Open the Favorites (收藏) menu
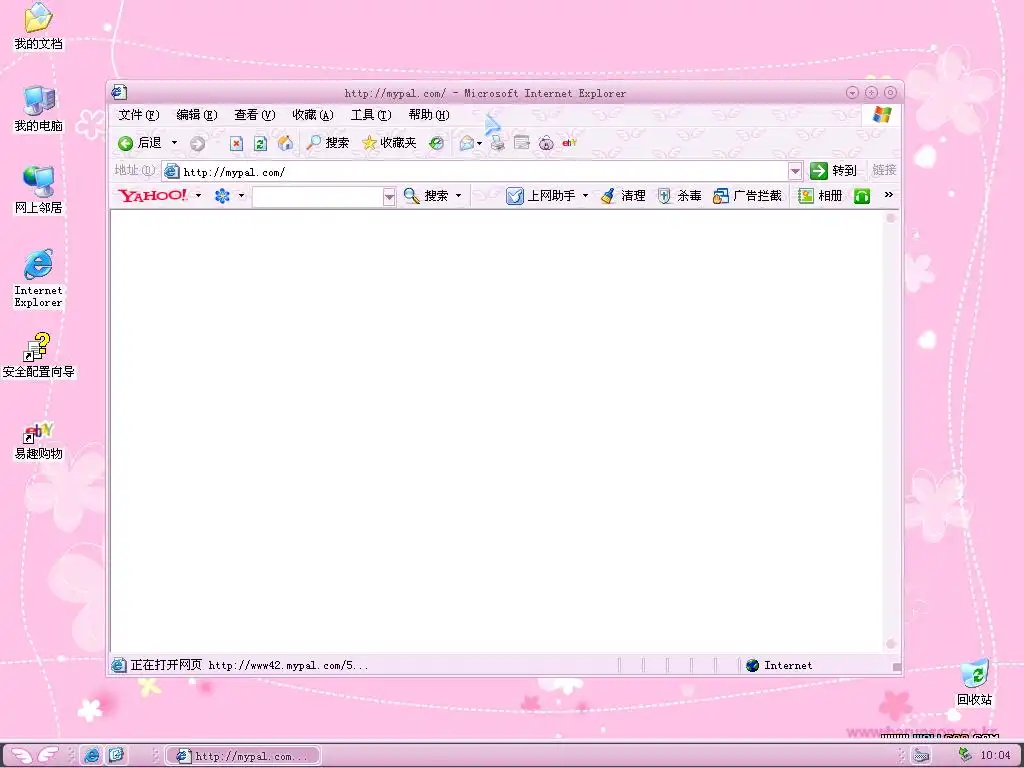This screenshot has width=1024, height=768. tap(313, 115)
